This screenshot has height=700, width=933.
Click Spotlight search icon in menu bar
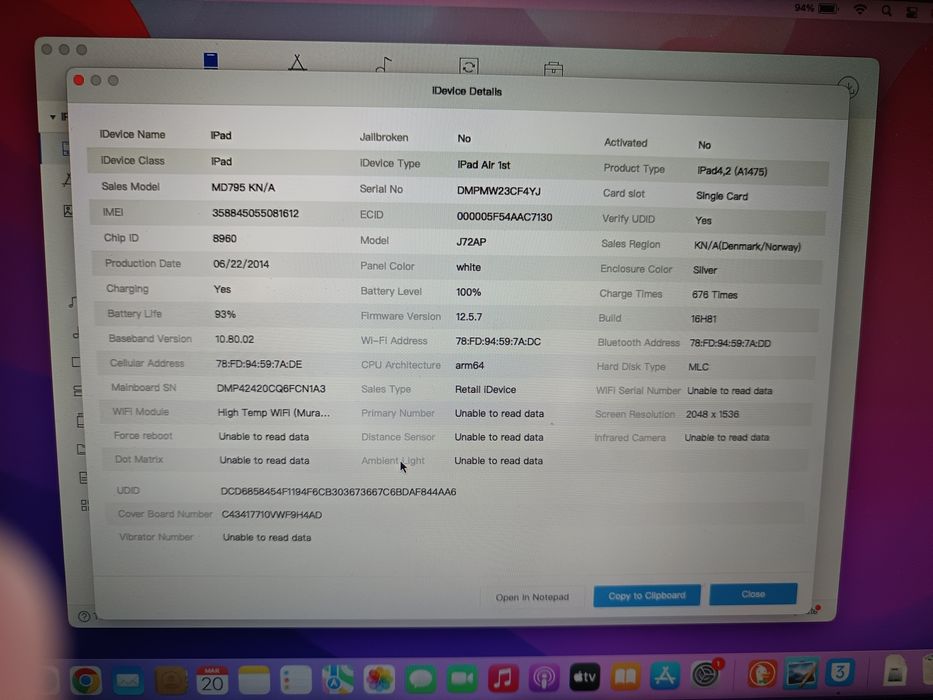pos(887,11)
